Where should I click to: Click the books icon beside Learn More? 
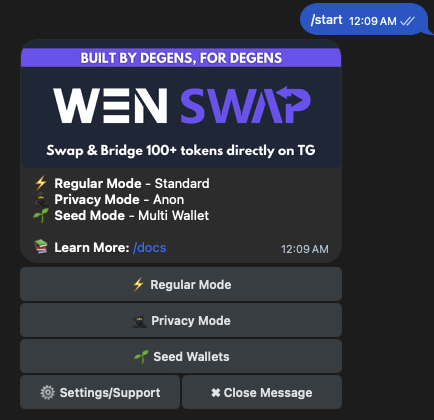(x=41, y=247)
